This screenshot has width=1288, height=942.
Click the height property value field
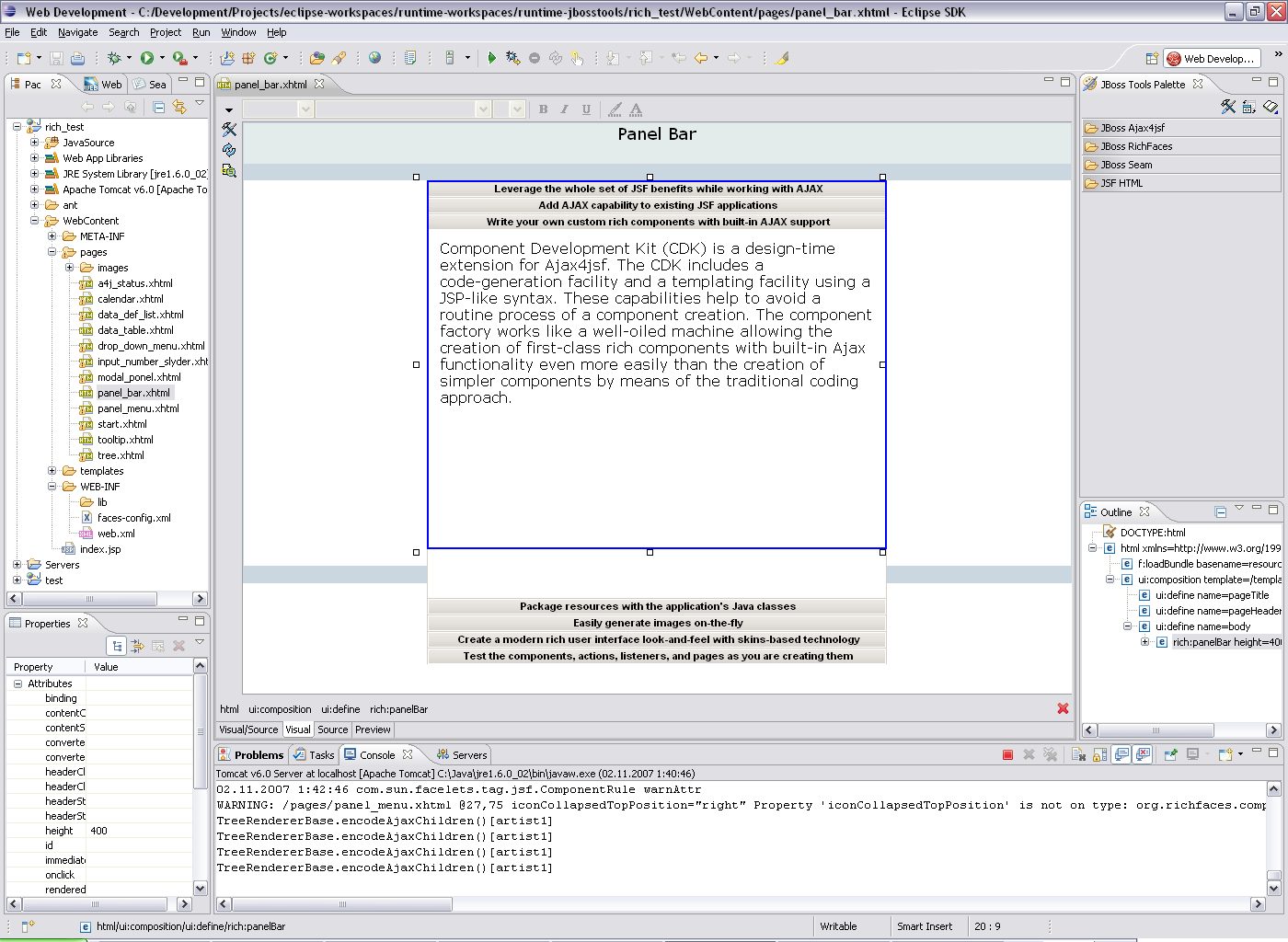pyautogui.click(x=138, y=831)
